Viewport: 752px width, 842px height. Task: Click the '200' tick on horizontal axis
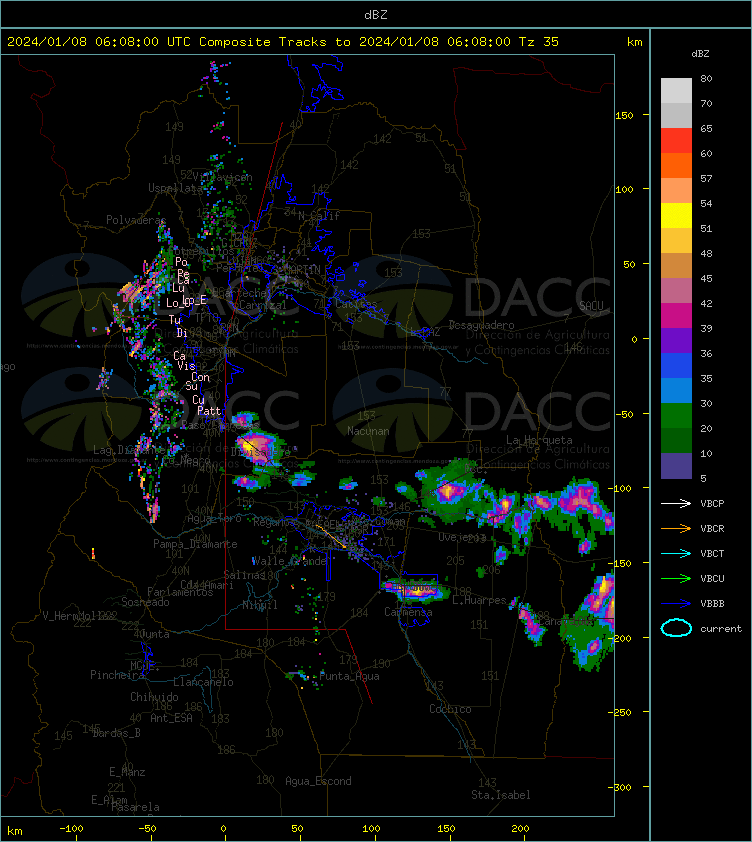tap(520, 829)
